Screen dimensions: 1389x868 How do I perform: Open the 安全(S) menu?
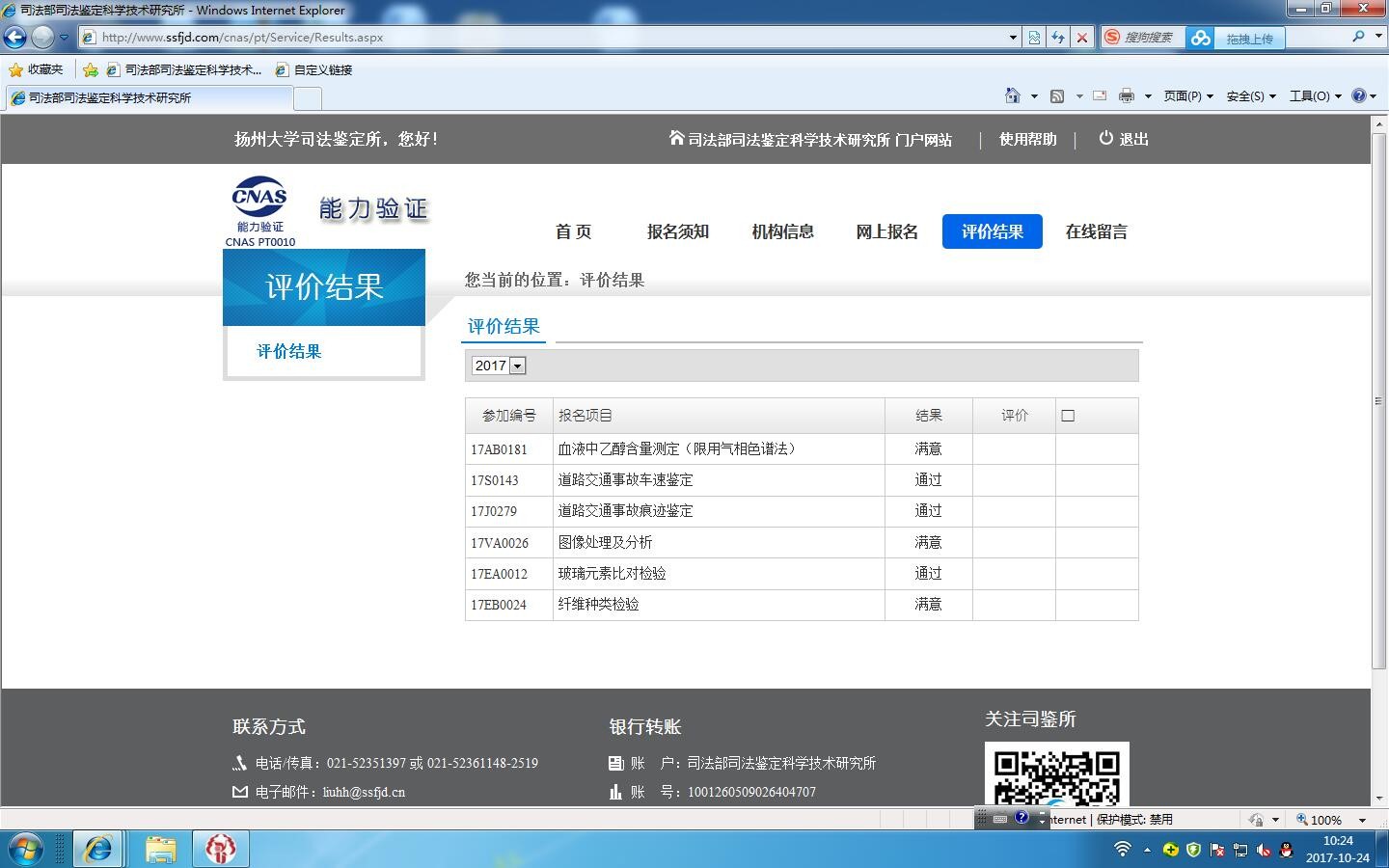[1250, 95]
